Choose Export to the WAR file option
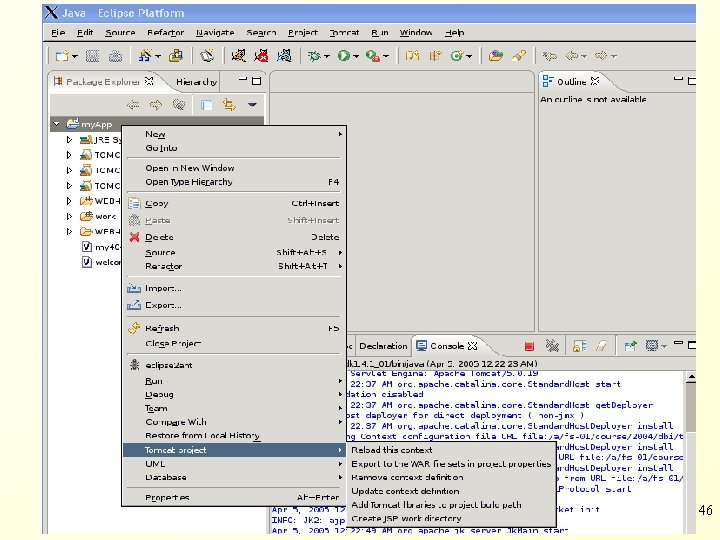 pos(450,464)
